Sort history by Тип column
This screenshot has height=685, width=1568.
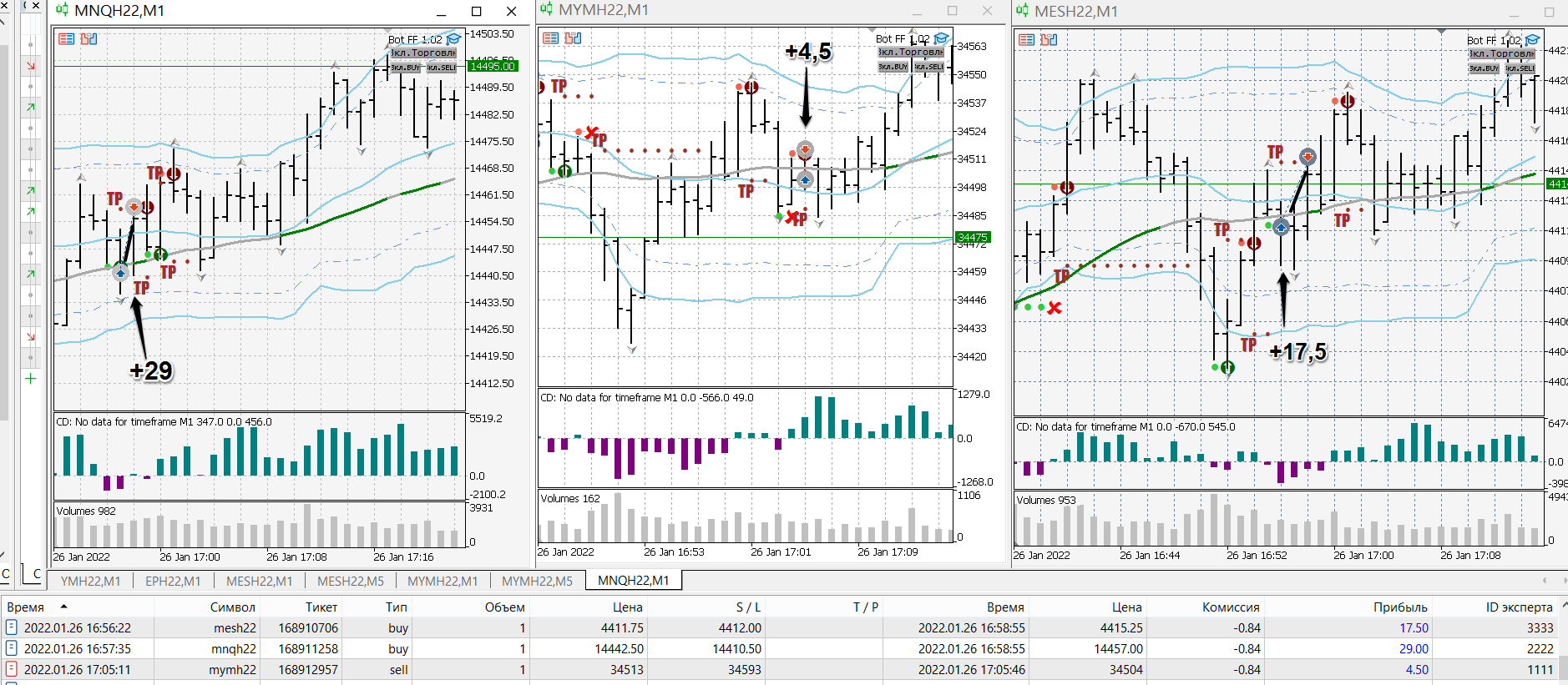[397, 607]
